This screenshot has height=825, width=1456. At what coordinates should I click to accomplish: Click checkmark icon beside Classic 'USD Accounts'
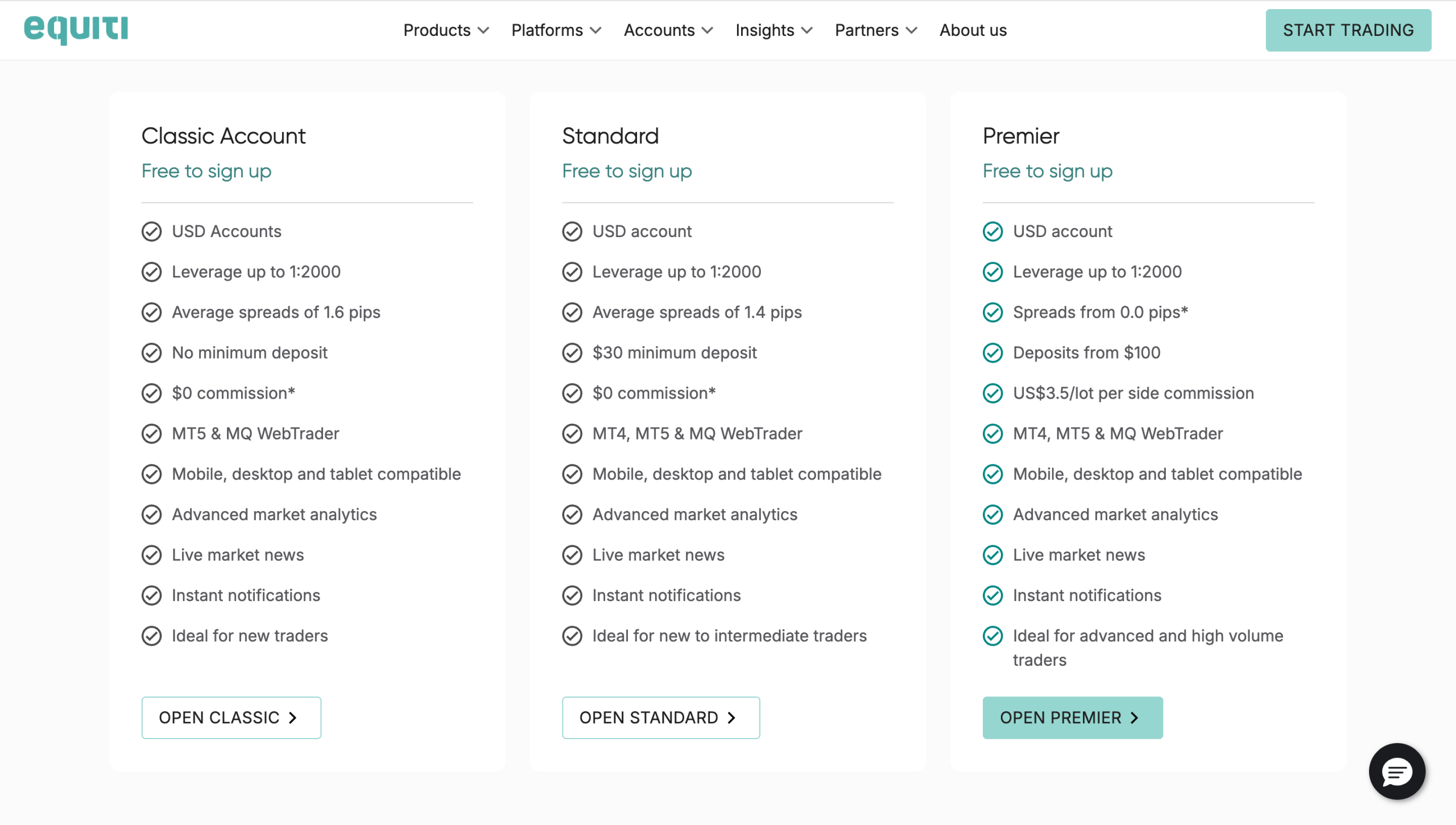point(151,231)
